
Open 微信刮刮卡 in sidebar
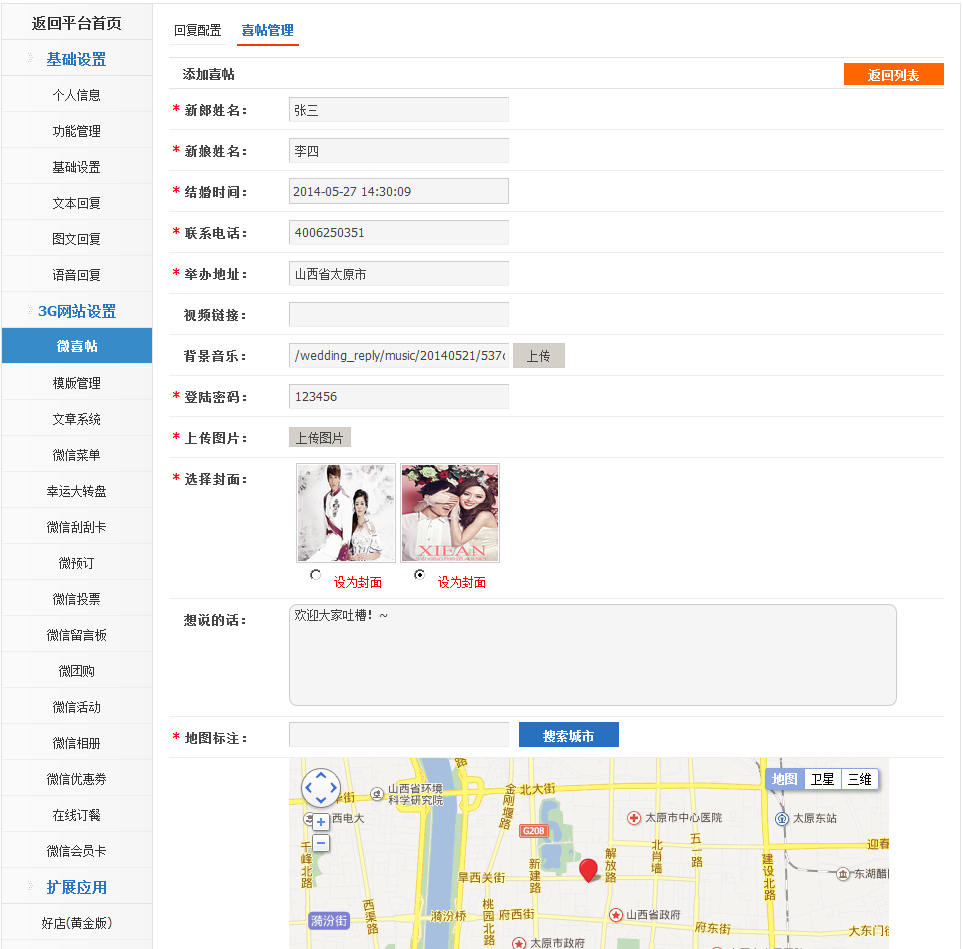77,526
